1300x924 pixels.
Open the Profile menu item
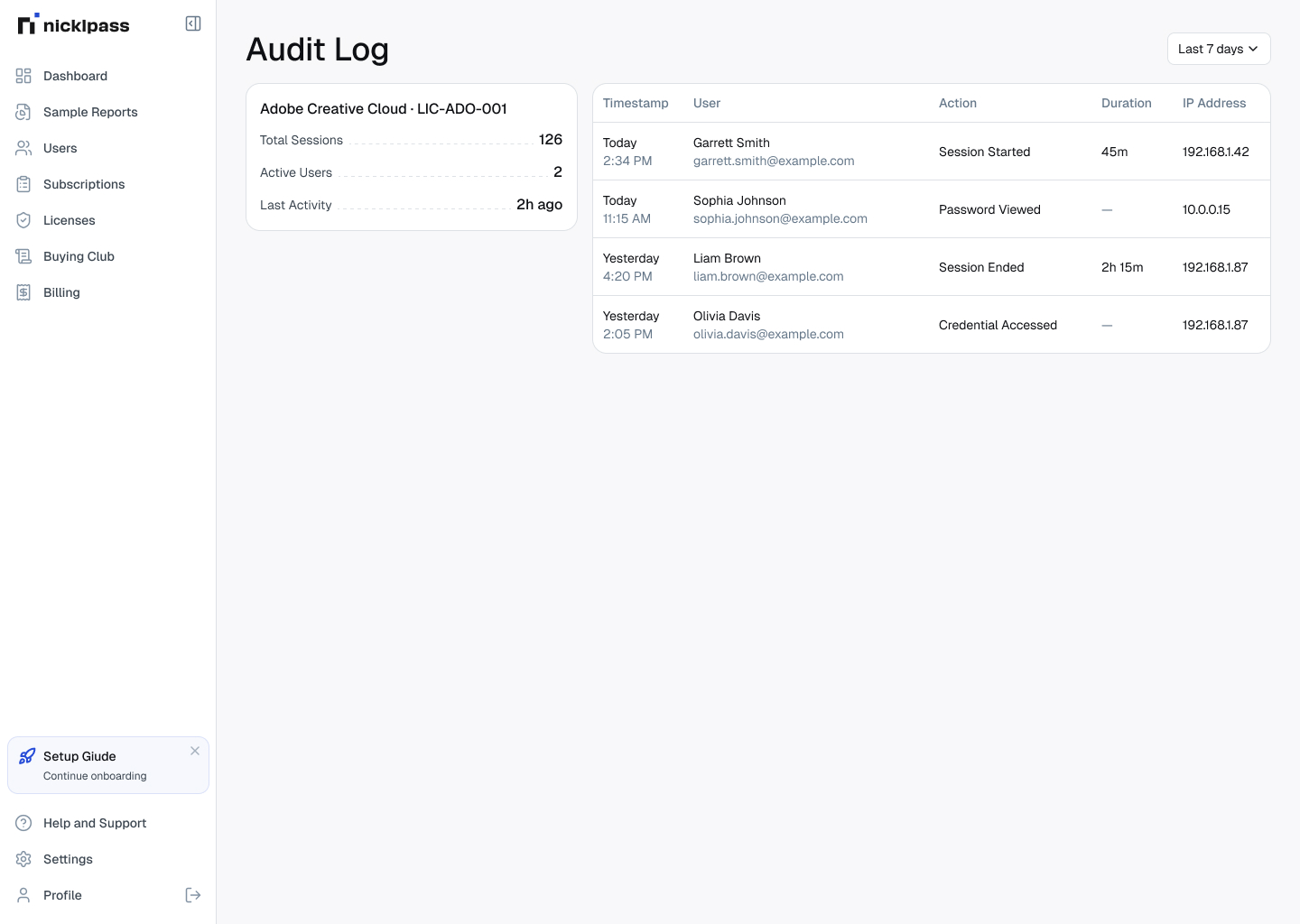(x=62, y=895)
